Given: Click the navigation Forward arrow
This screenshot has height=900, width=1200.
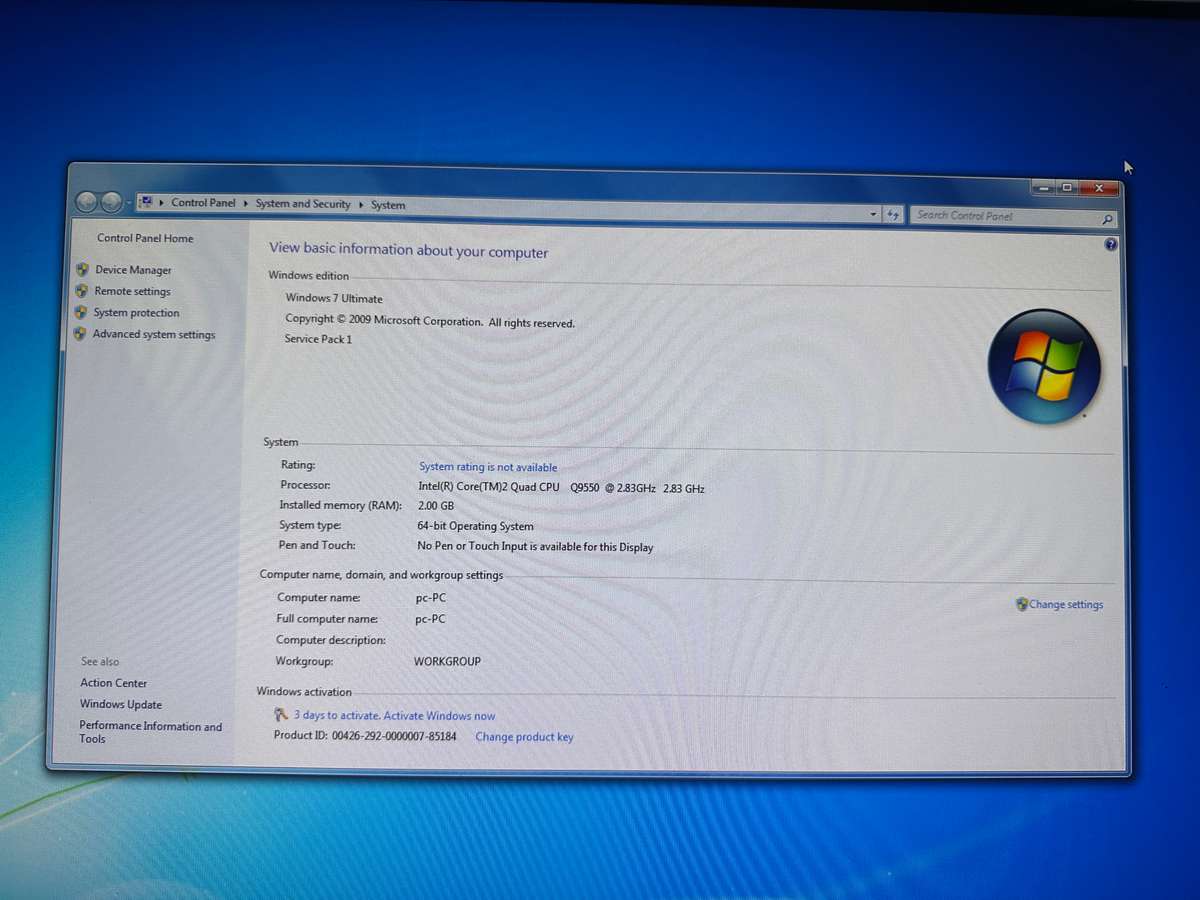Looking at the screenshot, I should [x=112, y=201].
